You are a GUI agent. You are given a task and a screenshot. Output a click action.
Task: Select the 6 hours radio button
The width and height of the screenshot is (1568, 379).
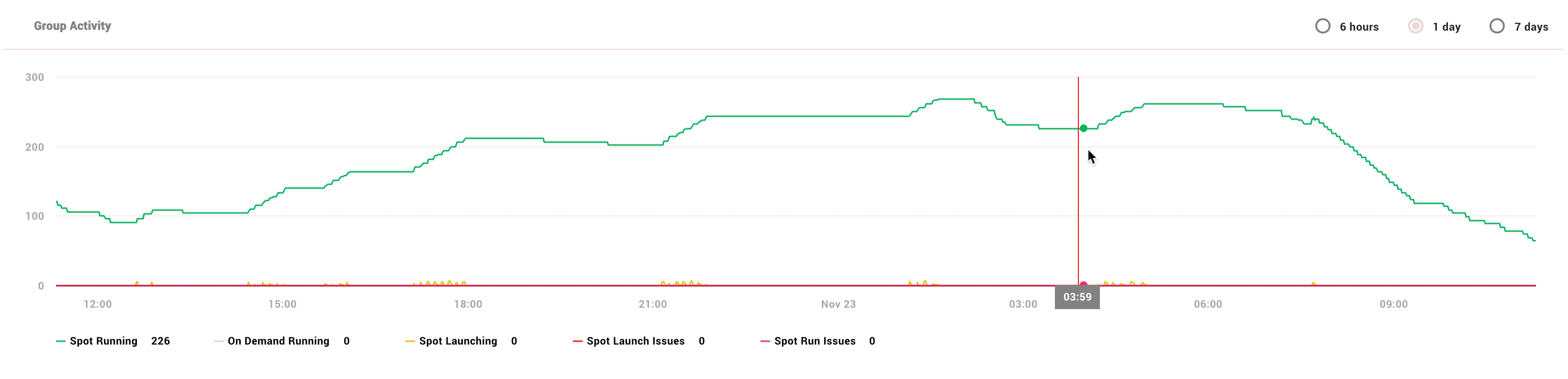pos(1322,26)
